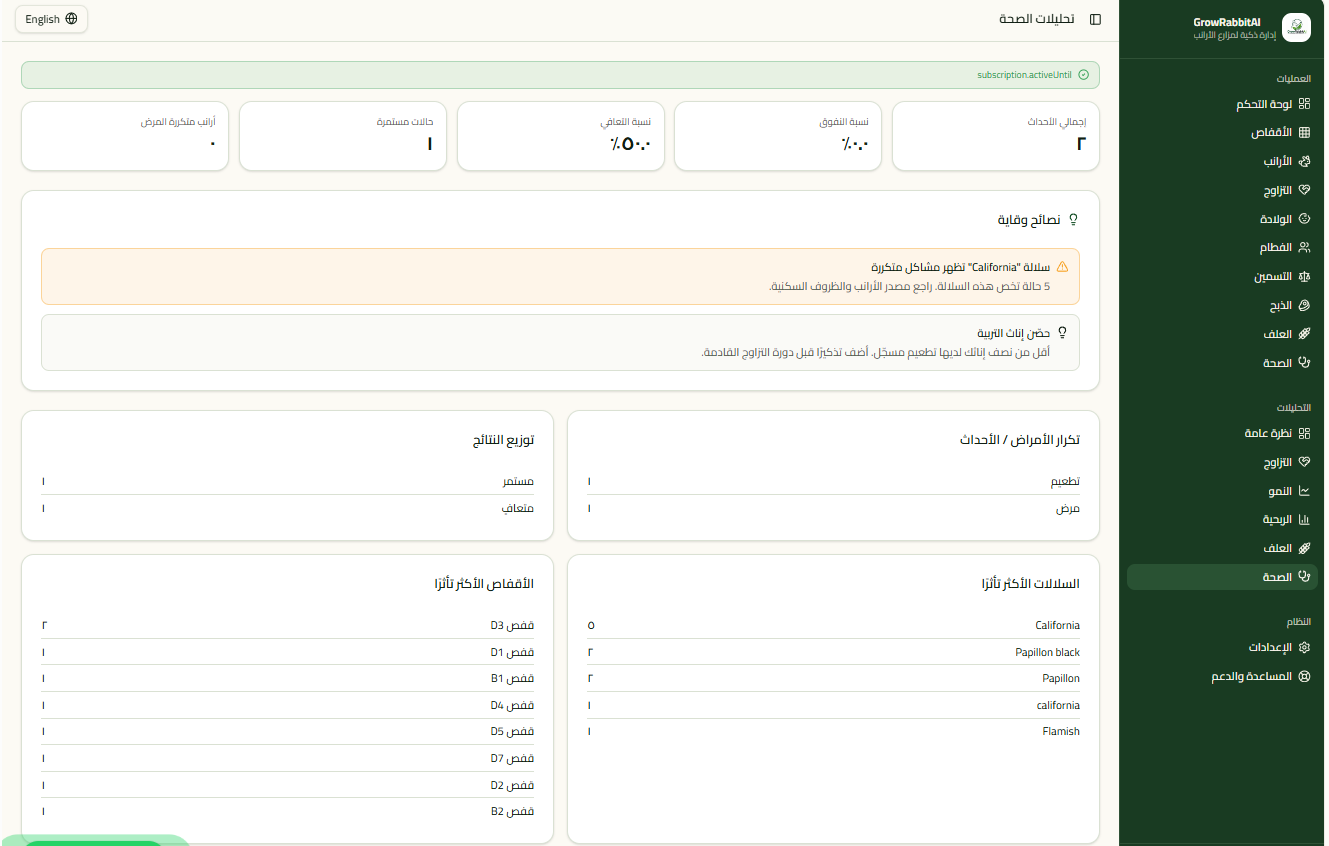Click the Papillon black breed row
1329x846 pixels.
pyautogui.click(x=833, y=652)
